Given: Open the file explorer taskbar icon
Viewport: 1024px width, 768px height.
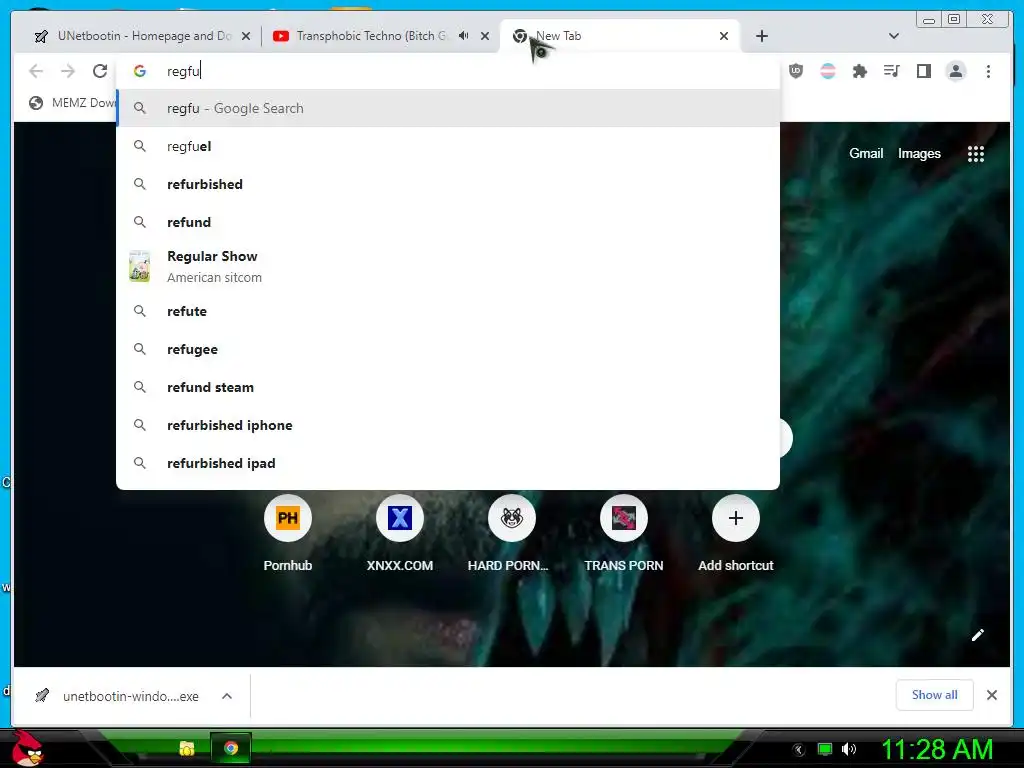Looking at the screenshot, I should tap(187, 748).
